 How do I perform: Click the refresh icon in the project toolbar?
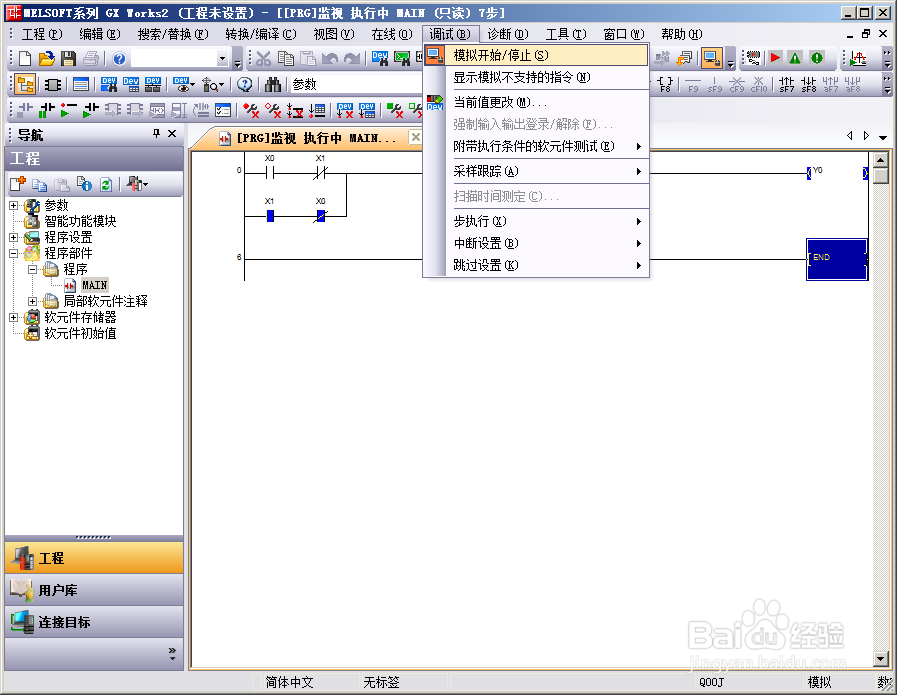(x=106, y=184)
